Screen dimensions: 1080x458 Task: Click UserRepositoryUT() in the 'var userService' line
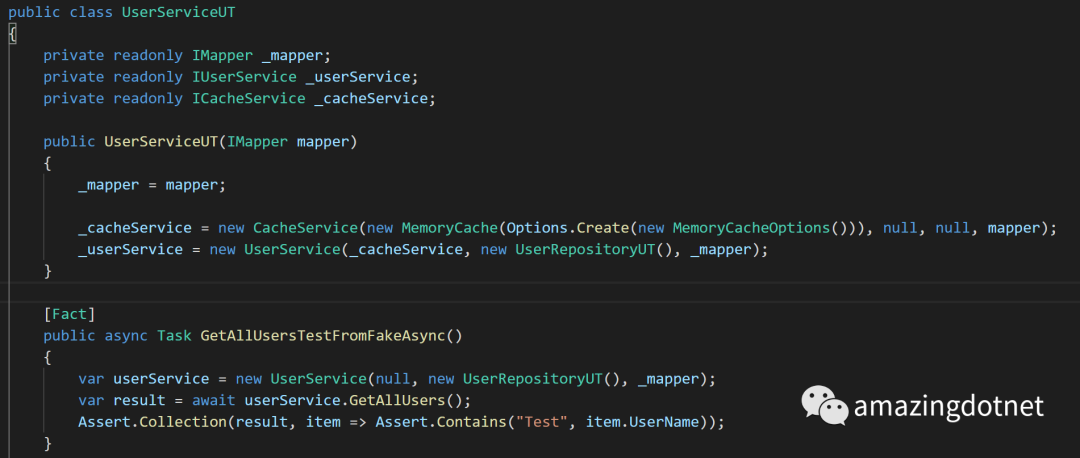[541, 378]
